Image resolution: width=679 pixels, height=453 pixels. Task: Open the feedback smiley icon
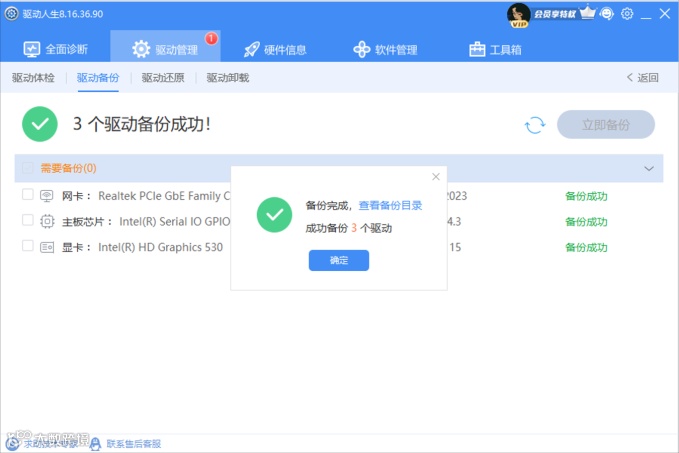607,14
